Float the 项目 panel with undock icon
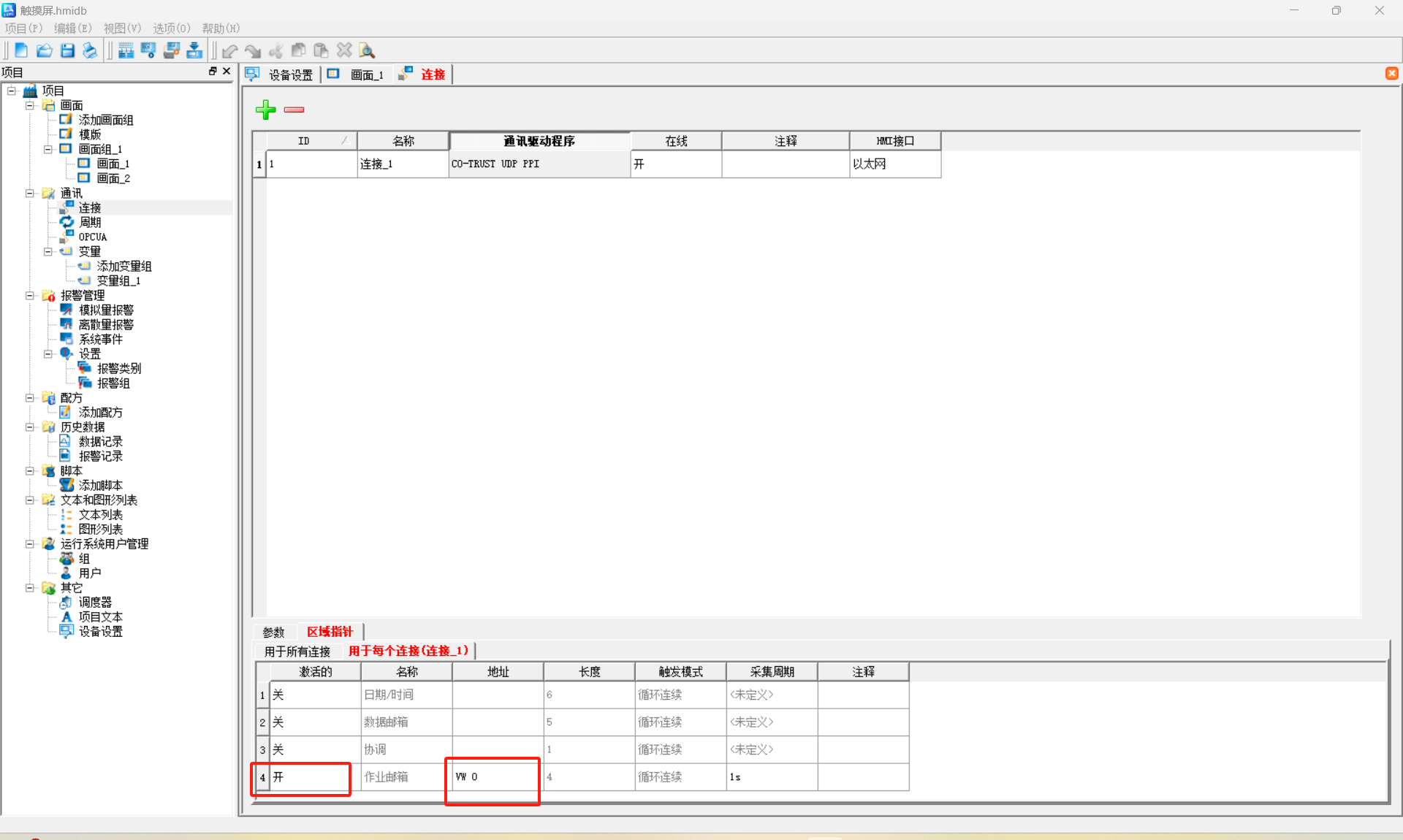 (x=213, y=71)
